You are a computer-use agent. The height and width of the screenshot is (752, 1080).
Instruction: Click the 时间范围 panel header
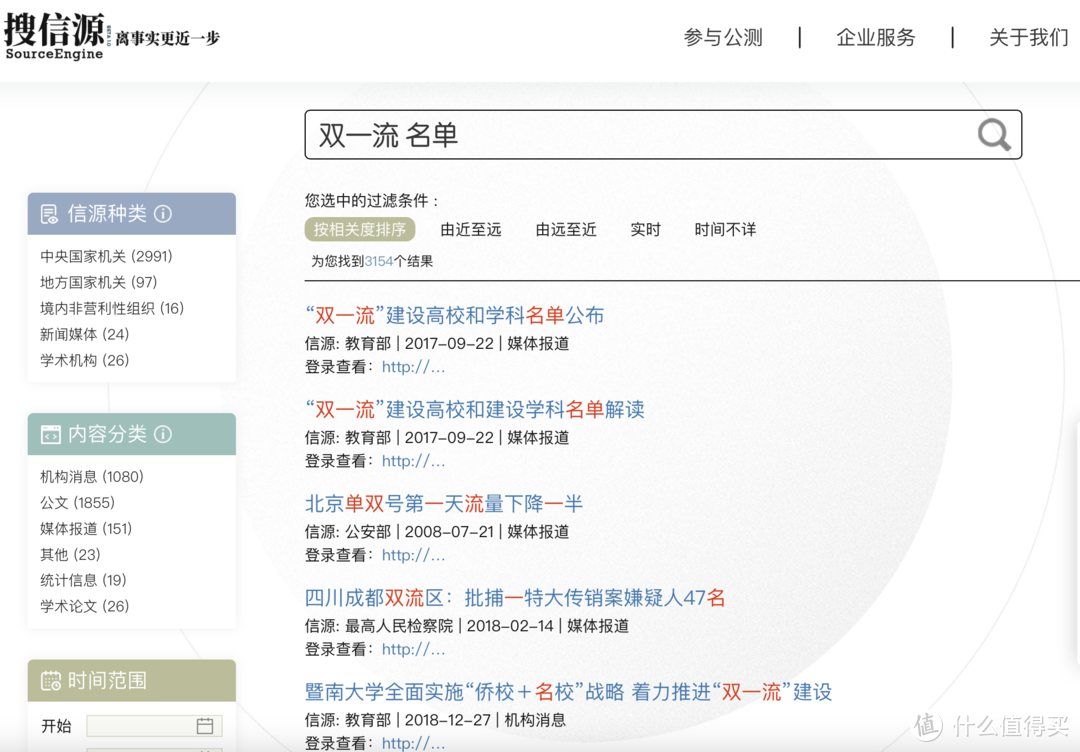[132, 681]
